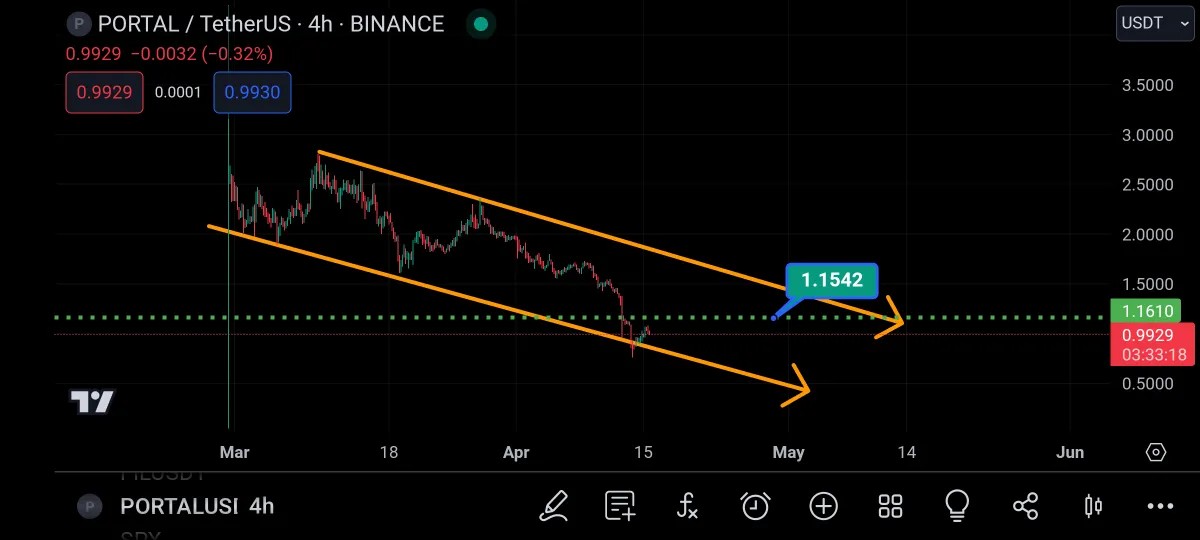The height and width of the screenshot is (540, 1200).
Task: Open the USDT currency dropdown
Action: (x=1155, y=23)
